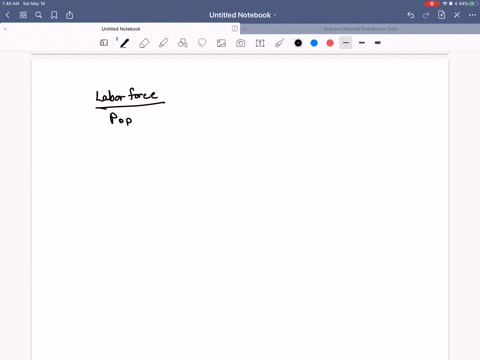This screenshot has width=480, height=360.
Task: Tap the screen recording indicator
Action: click(432, 4)
